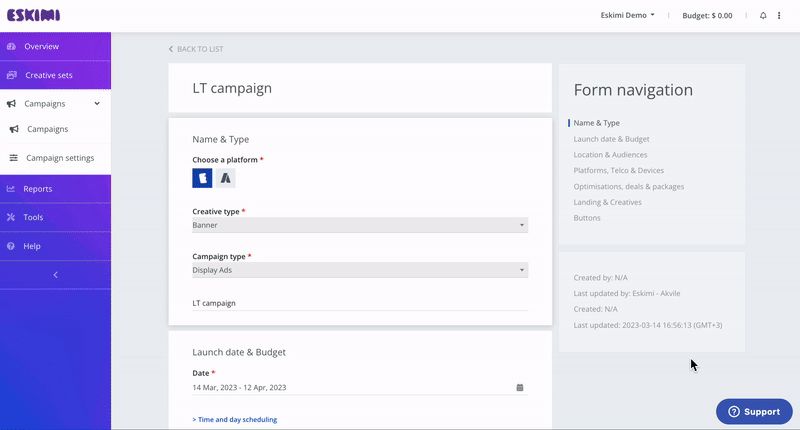Open the Campaign type Display Ads dropdown
Viewport: 800px width, 430px height.
pyautogui.click(x=360, y=270)
